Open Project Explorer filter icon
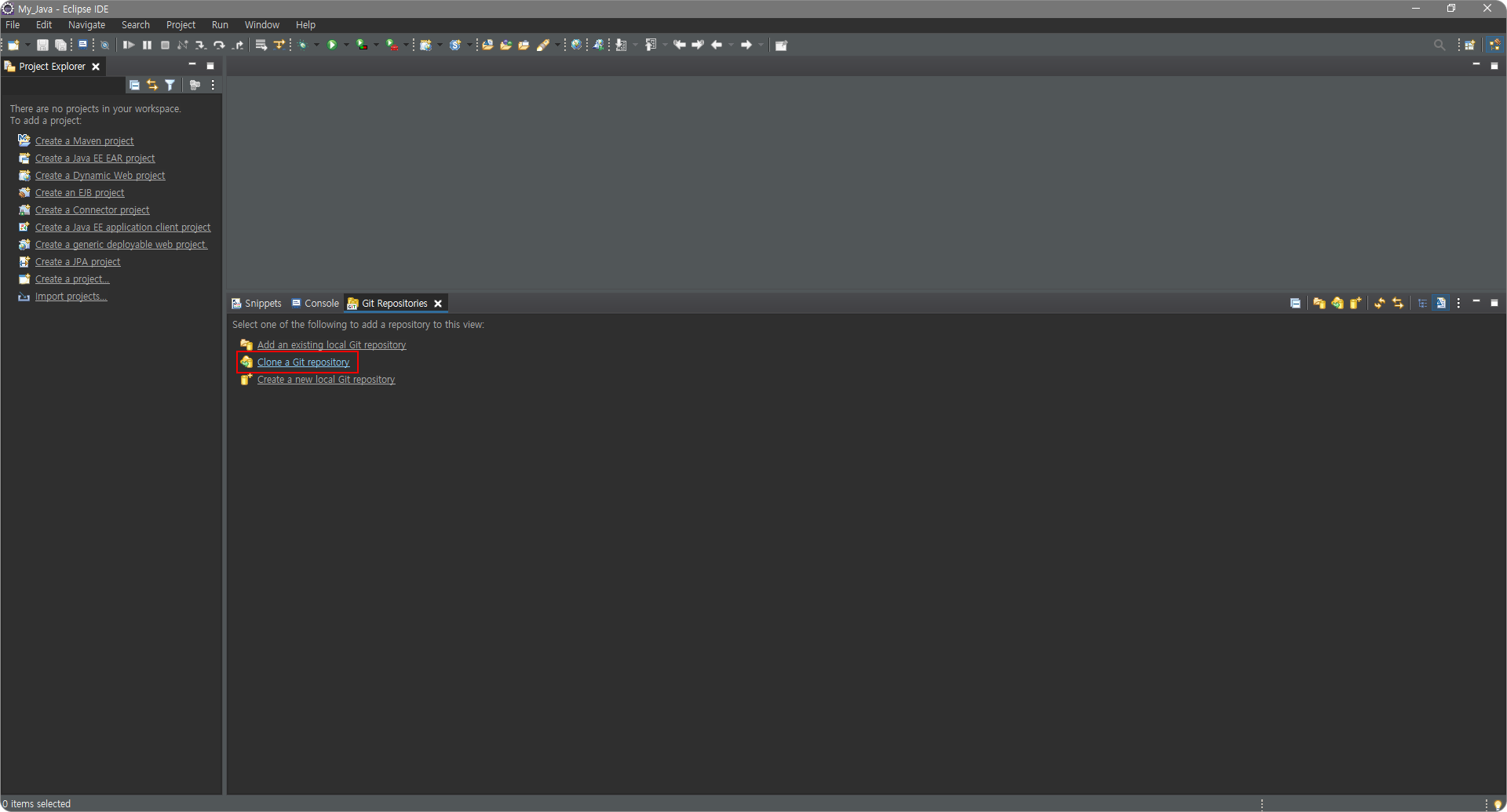This screenshot has height=812, width=1507. coord(170,85)
